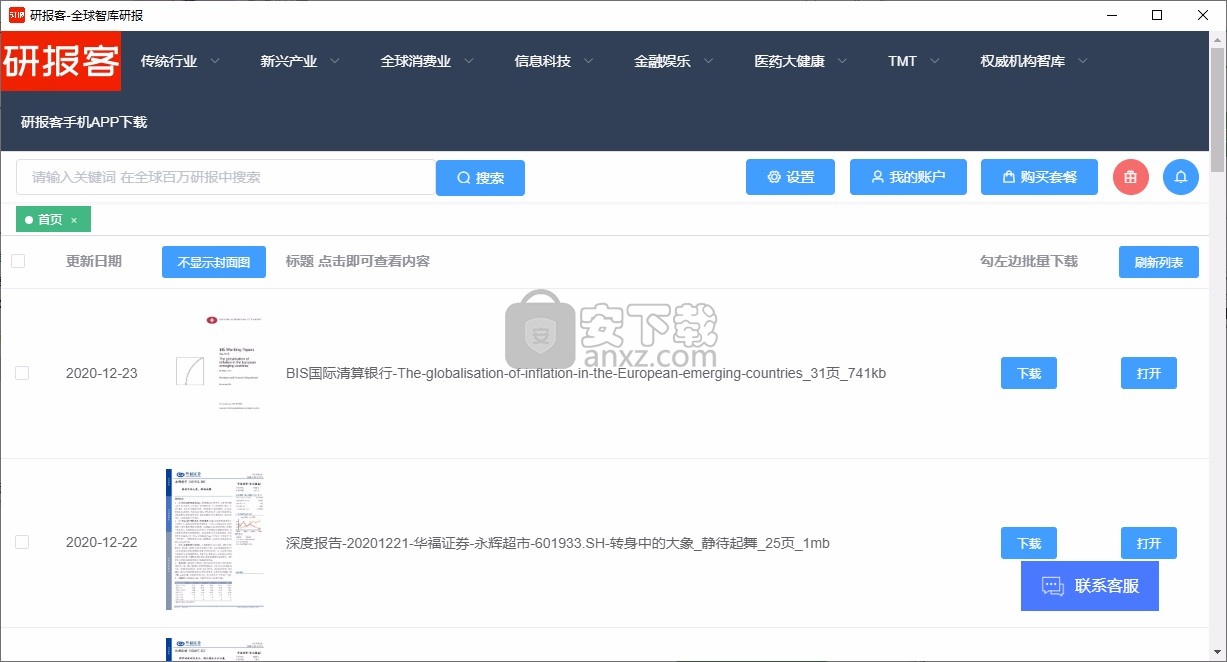Expand the 信息科技 dropdown menu
1227x662 pixels.
coord(554,61)
